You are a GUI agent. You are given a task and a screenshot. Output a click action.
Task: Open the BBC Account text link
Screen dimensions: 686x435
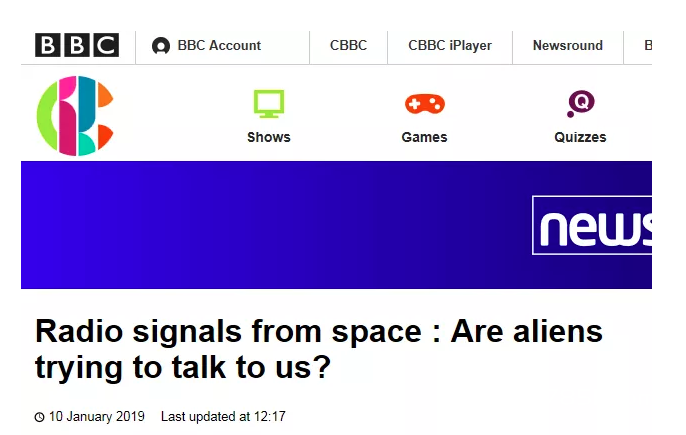click(219, 45)
